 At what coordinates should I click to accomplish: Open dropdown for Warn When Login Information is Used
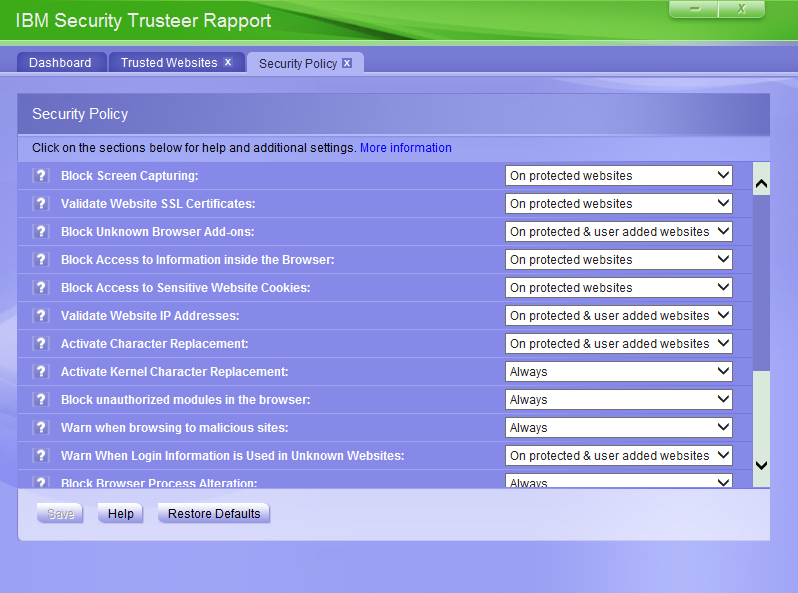tap(619, 456)
